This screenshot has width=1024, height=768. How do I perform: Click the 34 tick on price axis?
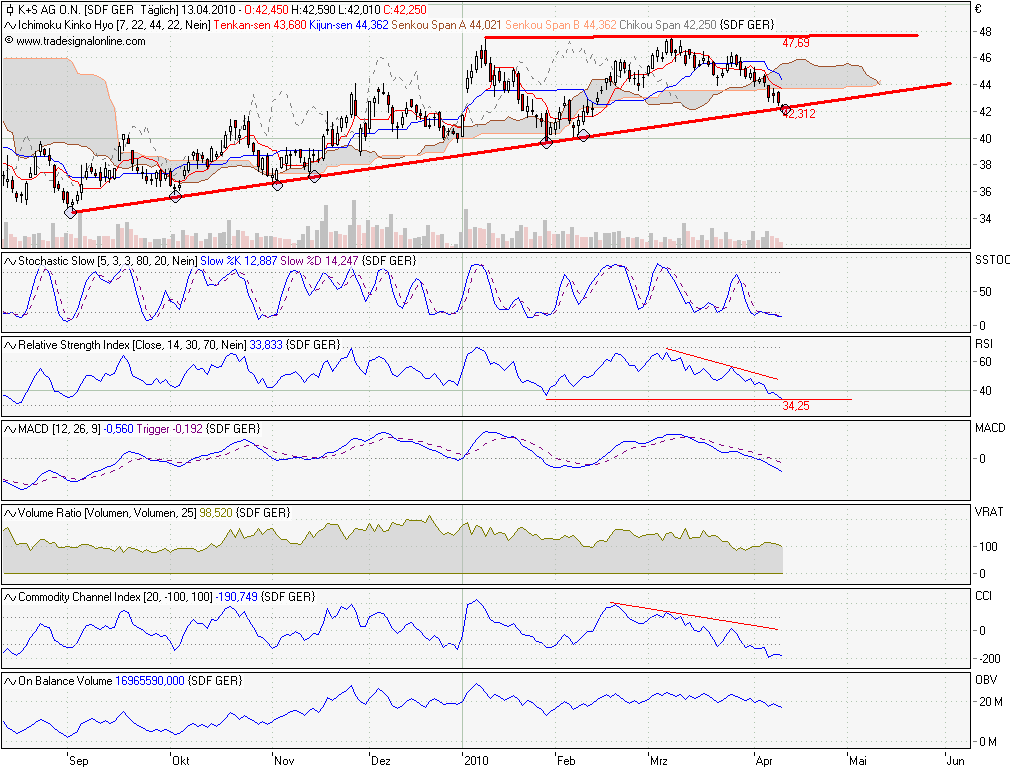click(985, 219)
